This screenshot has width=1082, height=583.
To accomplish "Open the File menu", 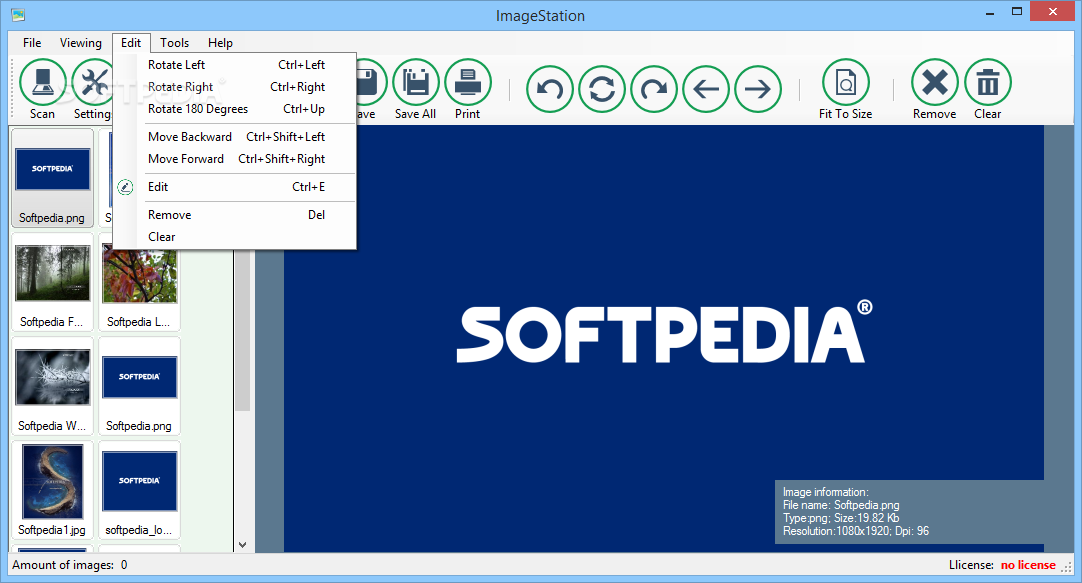I will [x=32, y=43].
